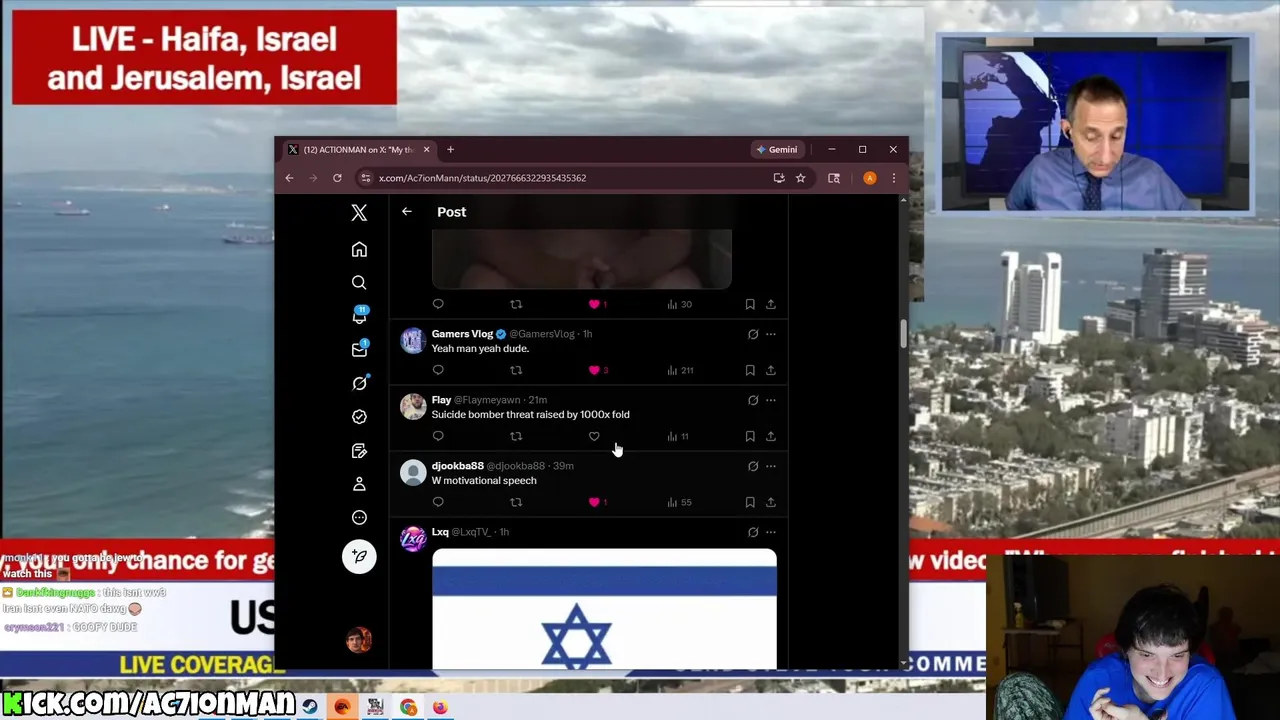Go to Home in X sidebar

[359, 249]
